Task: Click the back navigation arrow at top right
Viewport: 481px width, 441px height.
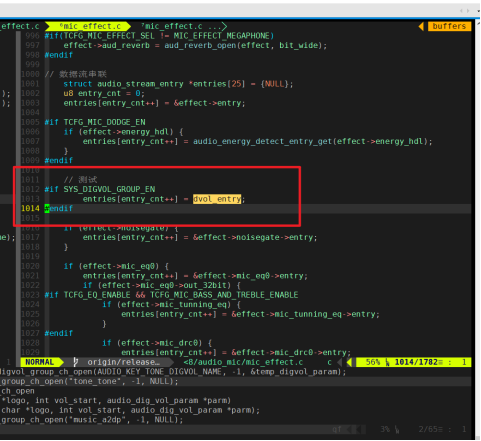Action: (461, 11)
